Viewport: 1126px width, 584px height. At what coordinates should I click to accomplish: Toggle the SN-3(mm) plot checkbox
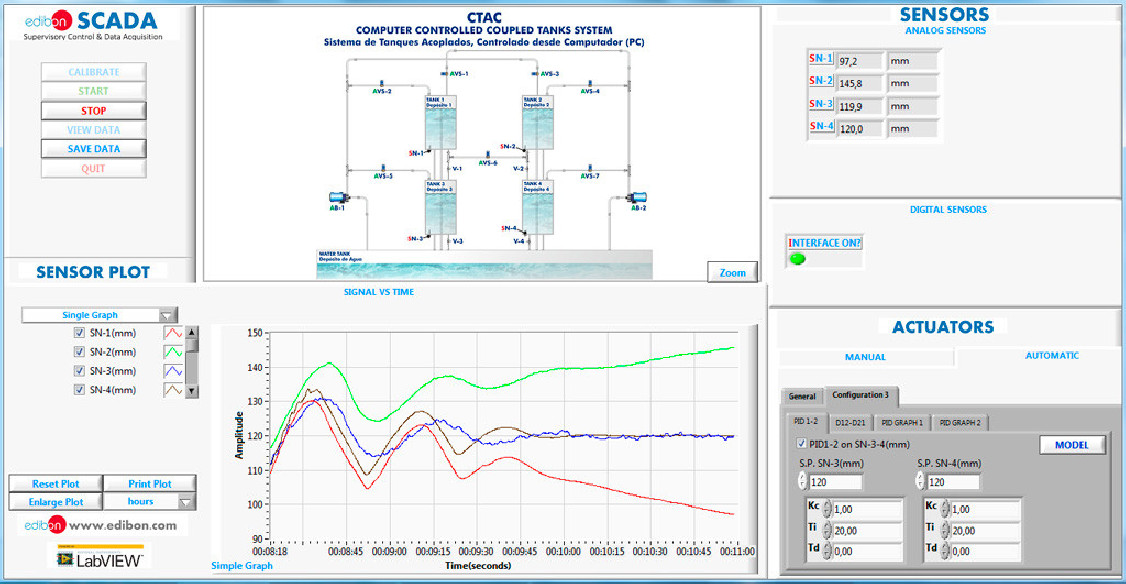(x=79, y=371)
